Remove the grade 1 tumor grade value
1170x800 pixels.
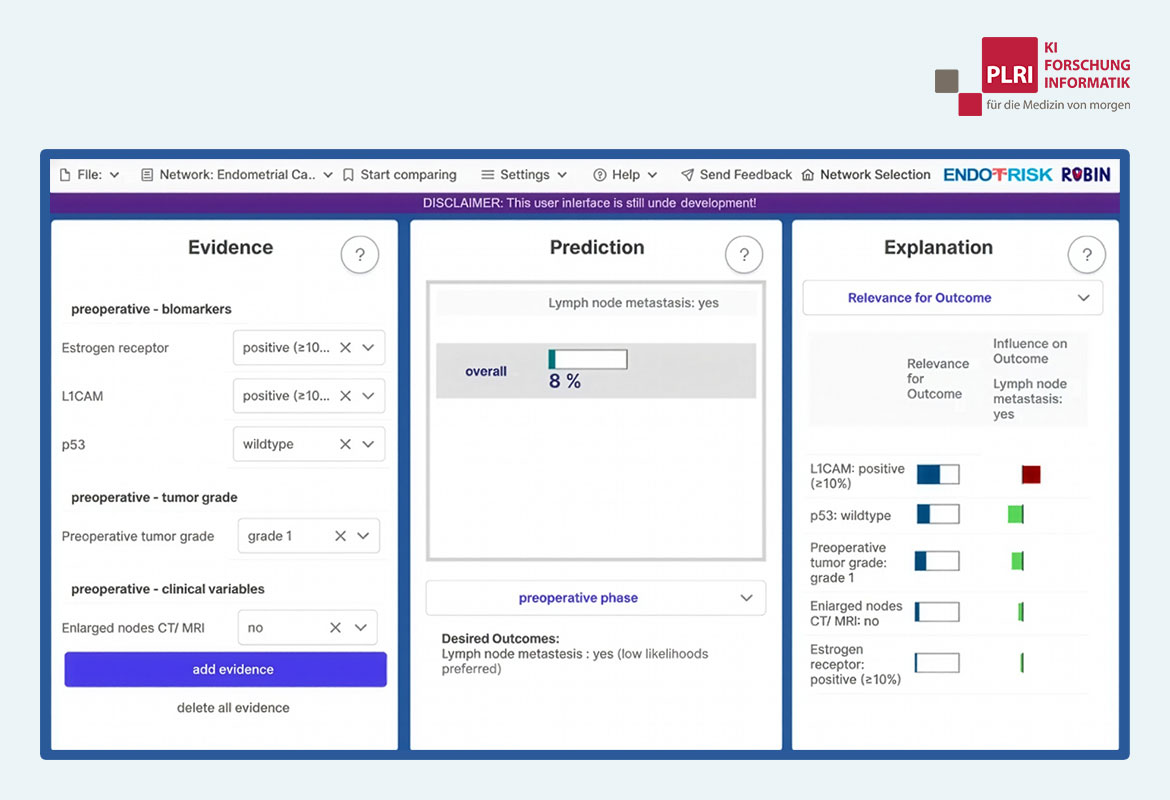coord(340,536)
